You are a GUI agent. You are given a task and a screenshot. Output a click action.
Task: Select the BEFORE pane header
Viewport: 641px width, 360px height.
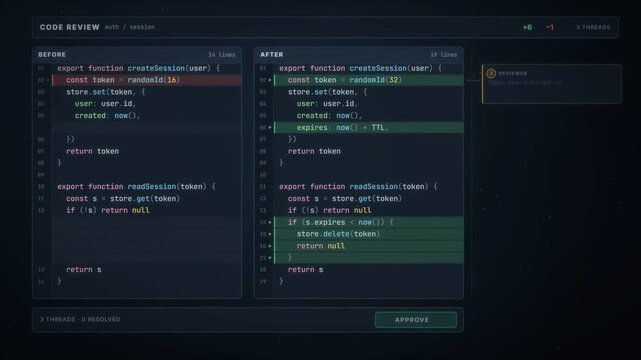(137, 54)
